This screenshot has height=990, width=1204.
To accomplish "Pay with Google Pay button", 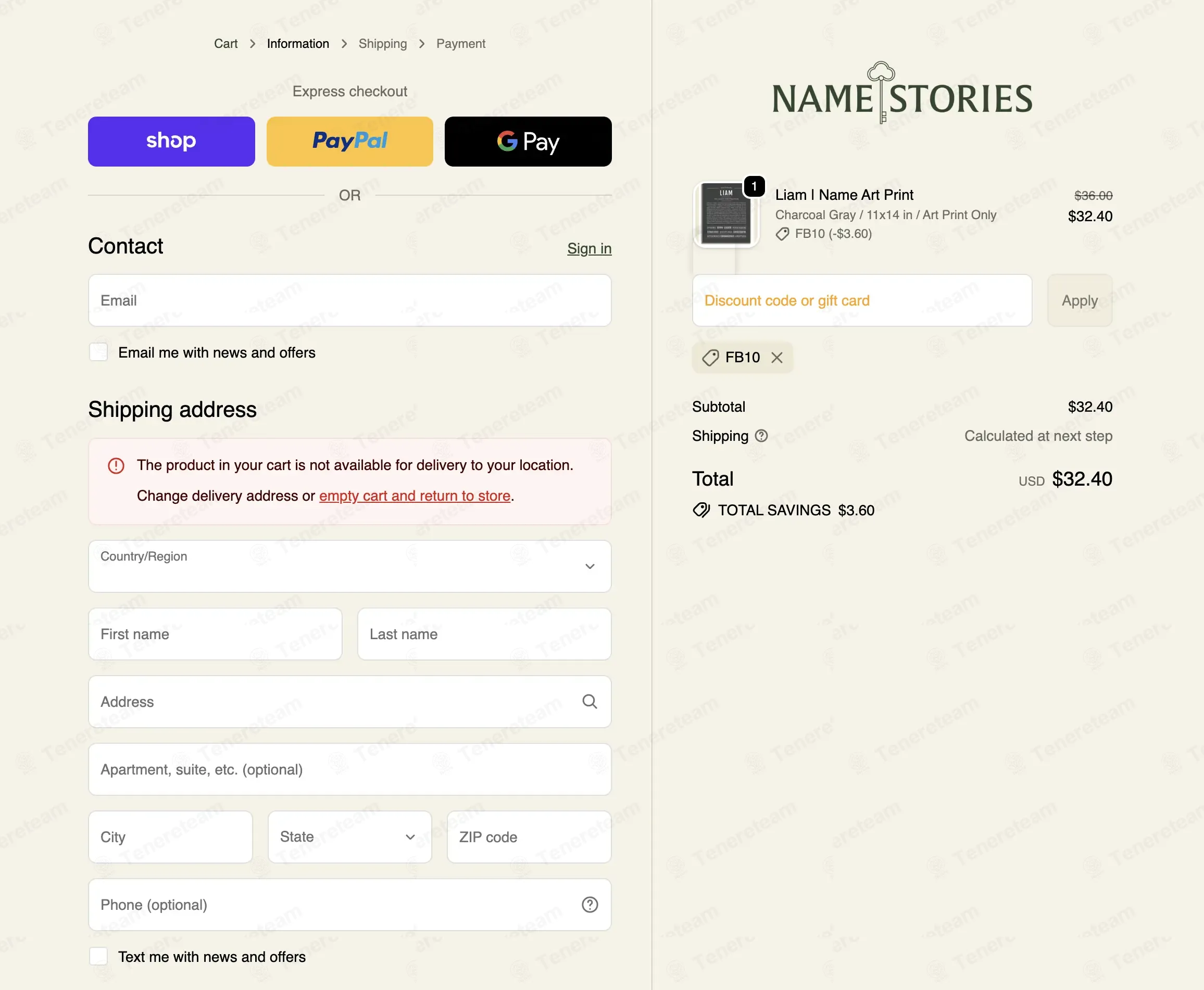I will [528, 142].
